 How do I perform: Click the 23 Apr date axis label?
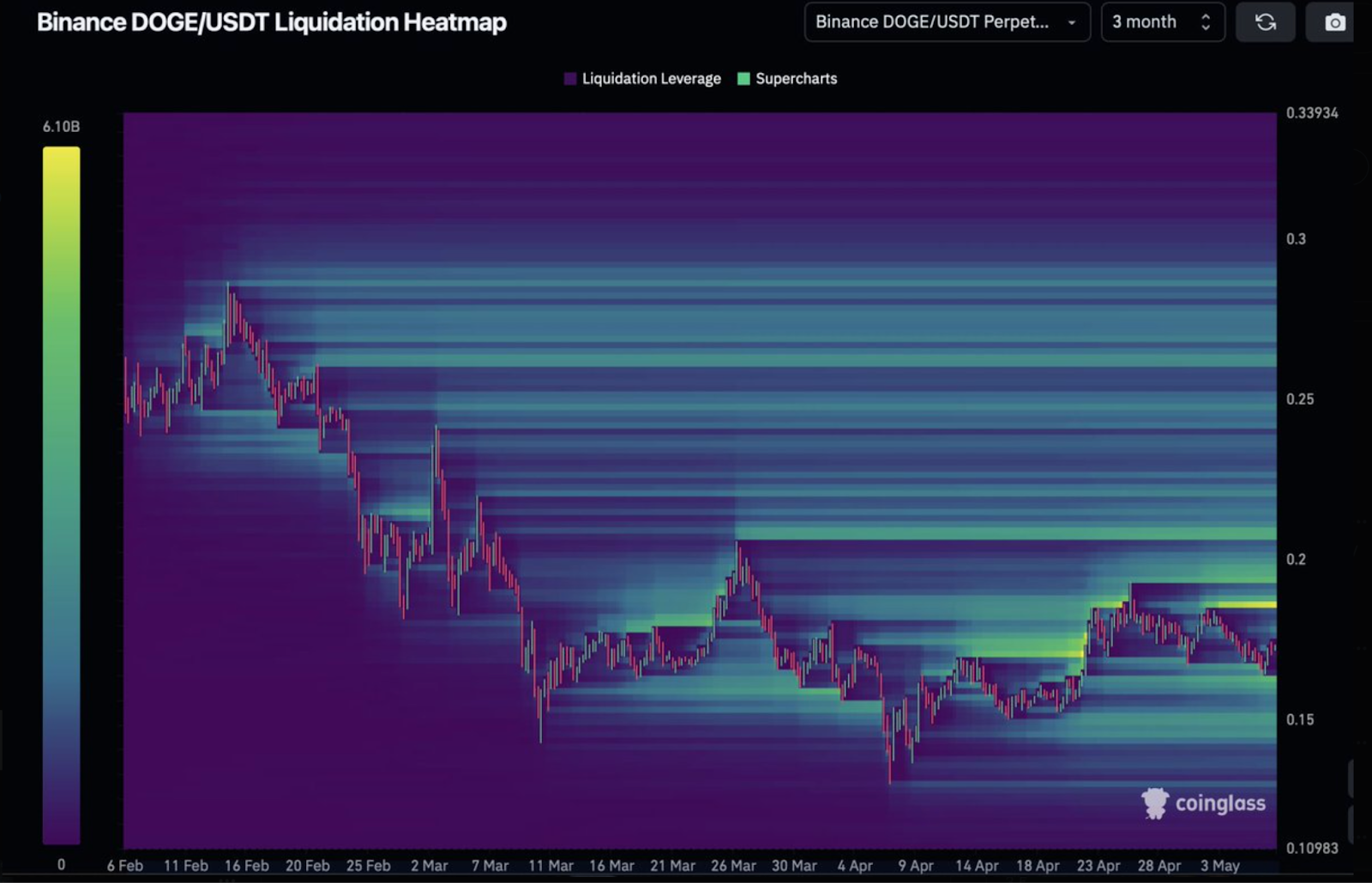pos(1099,866)
